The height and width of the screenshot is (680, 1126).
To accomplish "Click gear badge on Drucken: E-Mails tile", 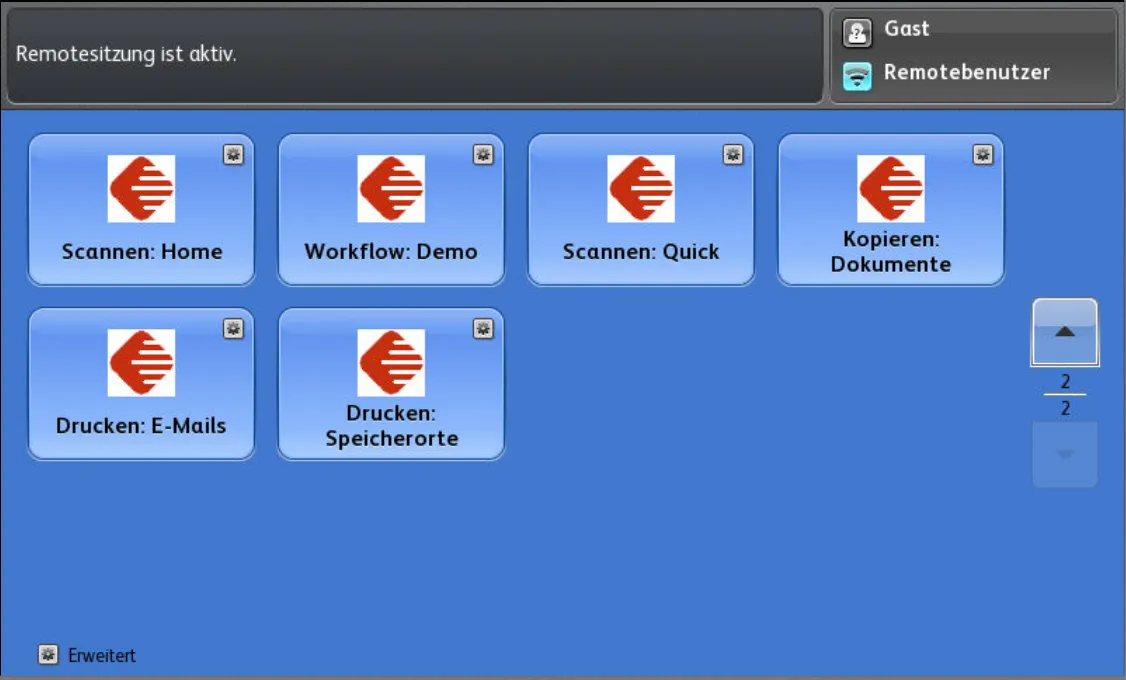I will [233, 328].
